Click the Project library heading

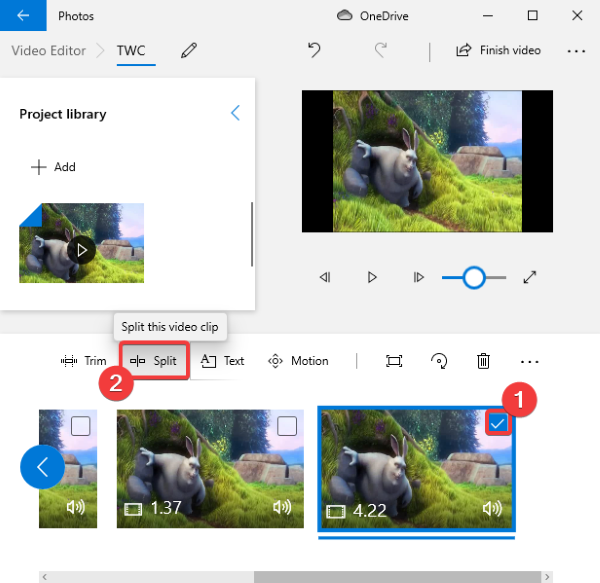point(63,114)
